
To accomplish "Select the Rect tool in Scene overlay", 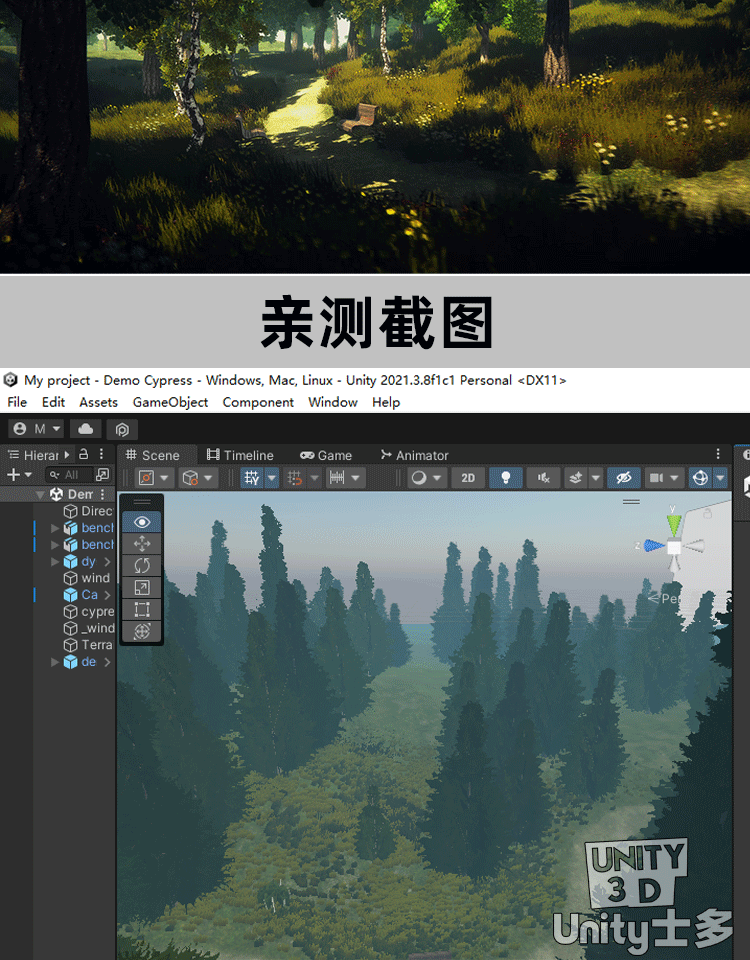I will point(141,609).
